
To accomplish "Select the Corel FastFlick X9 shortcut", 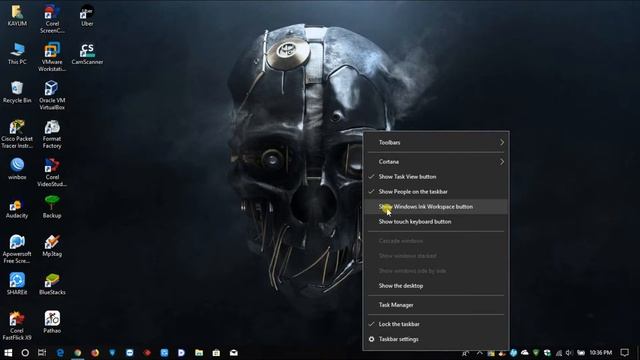I will pos(17,326).
